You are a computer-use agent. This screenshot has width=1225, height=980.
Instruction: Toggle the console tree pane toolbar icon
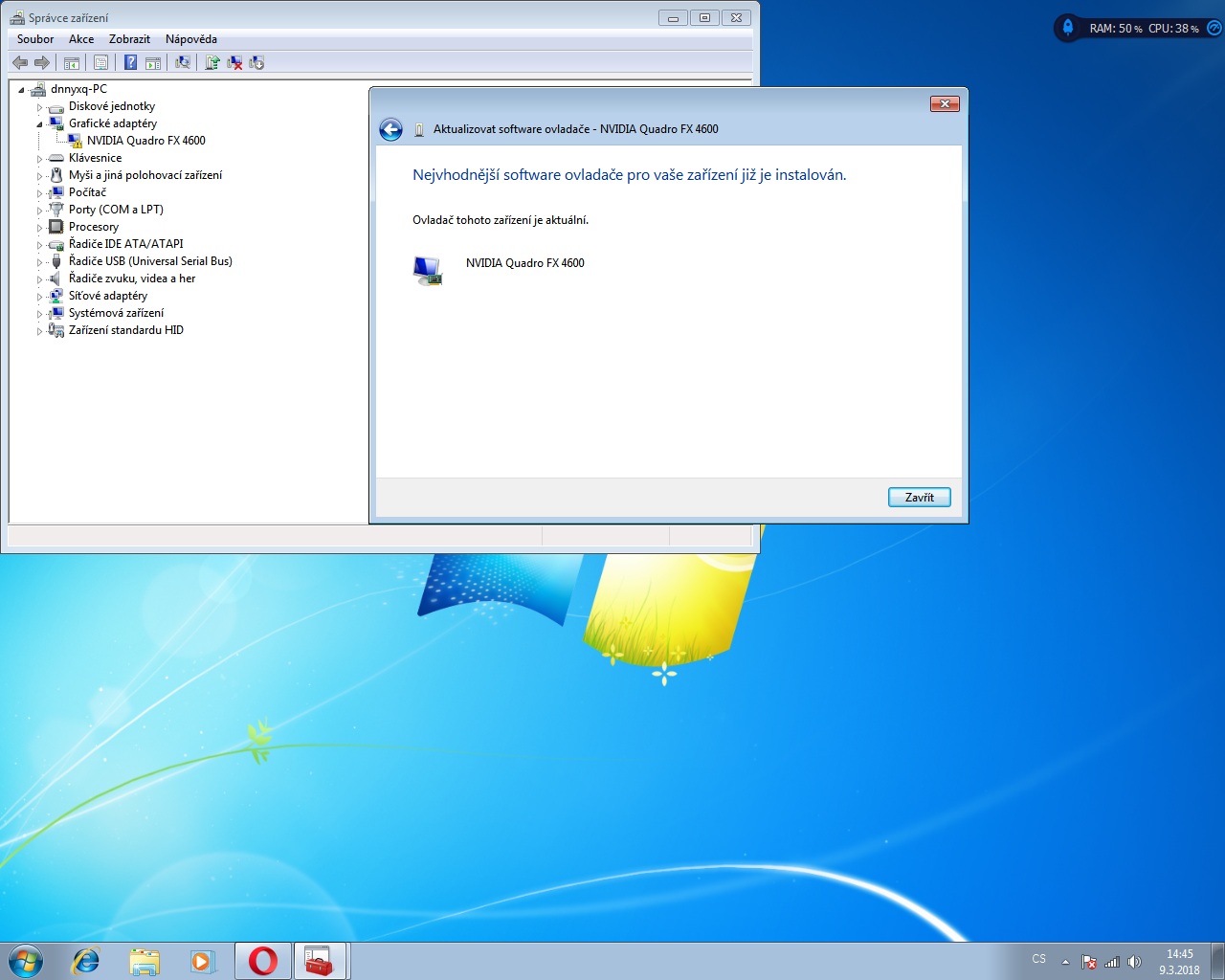point(71,62)
